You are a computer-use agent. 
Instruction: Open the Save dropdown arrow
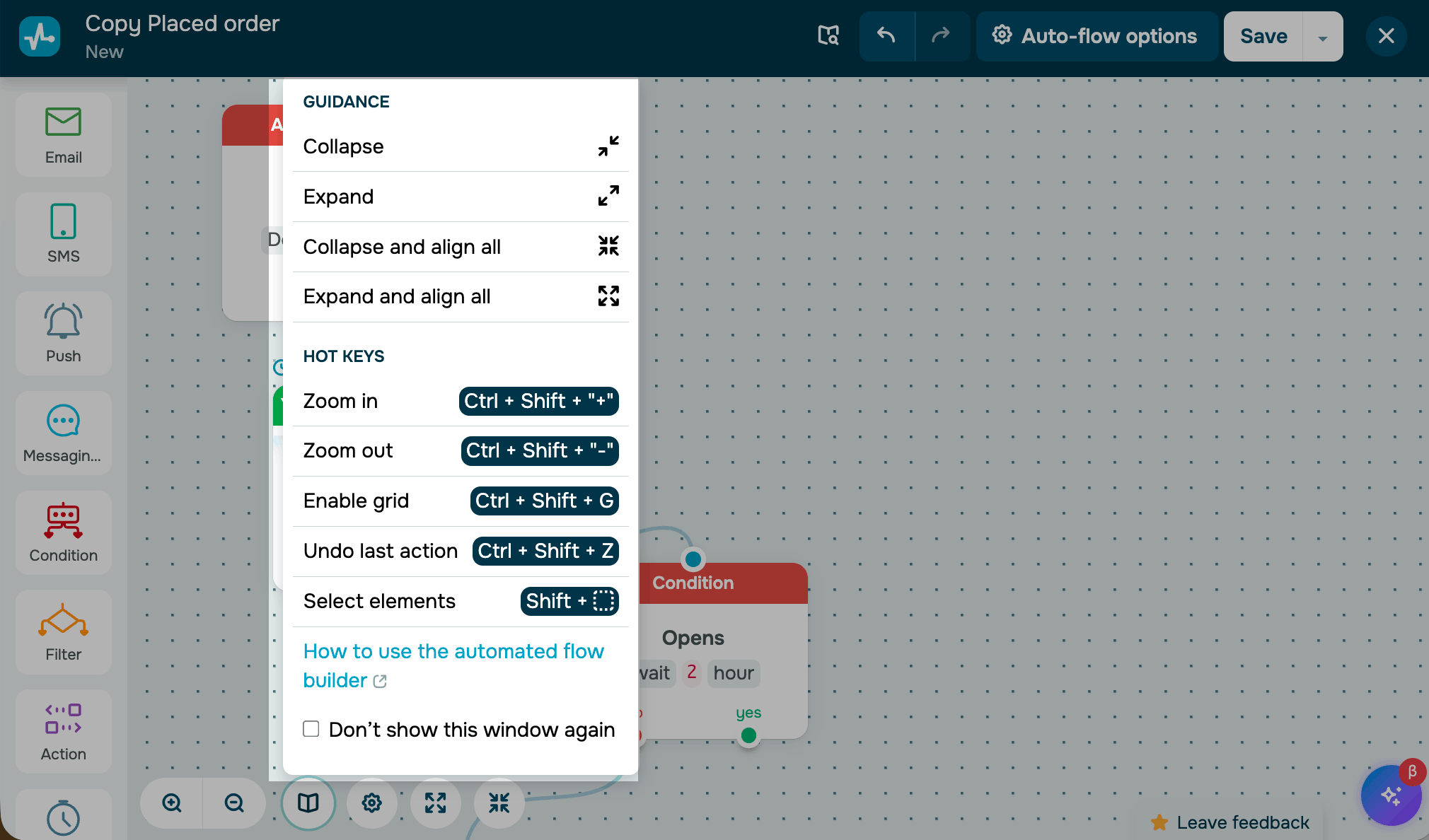(x=1322, y=37)
